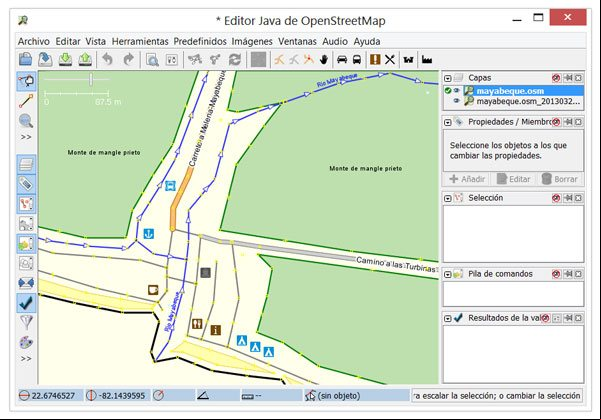Collapse the Selección panel
Image resolution: width=601 pixels, height=420 pixels.
click(447, 198)
